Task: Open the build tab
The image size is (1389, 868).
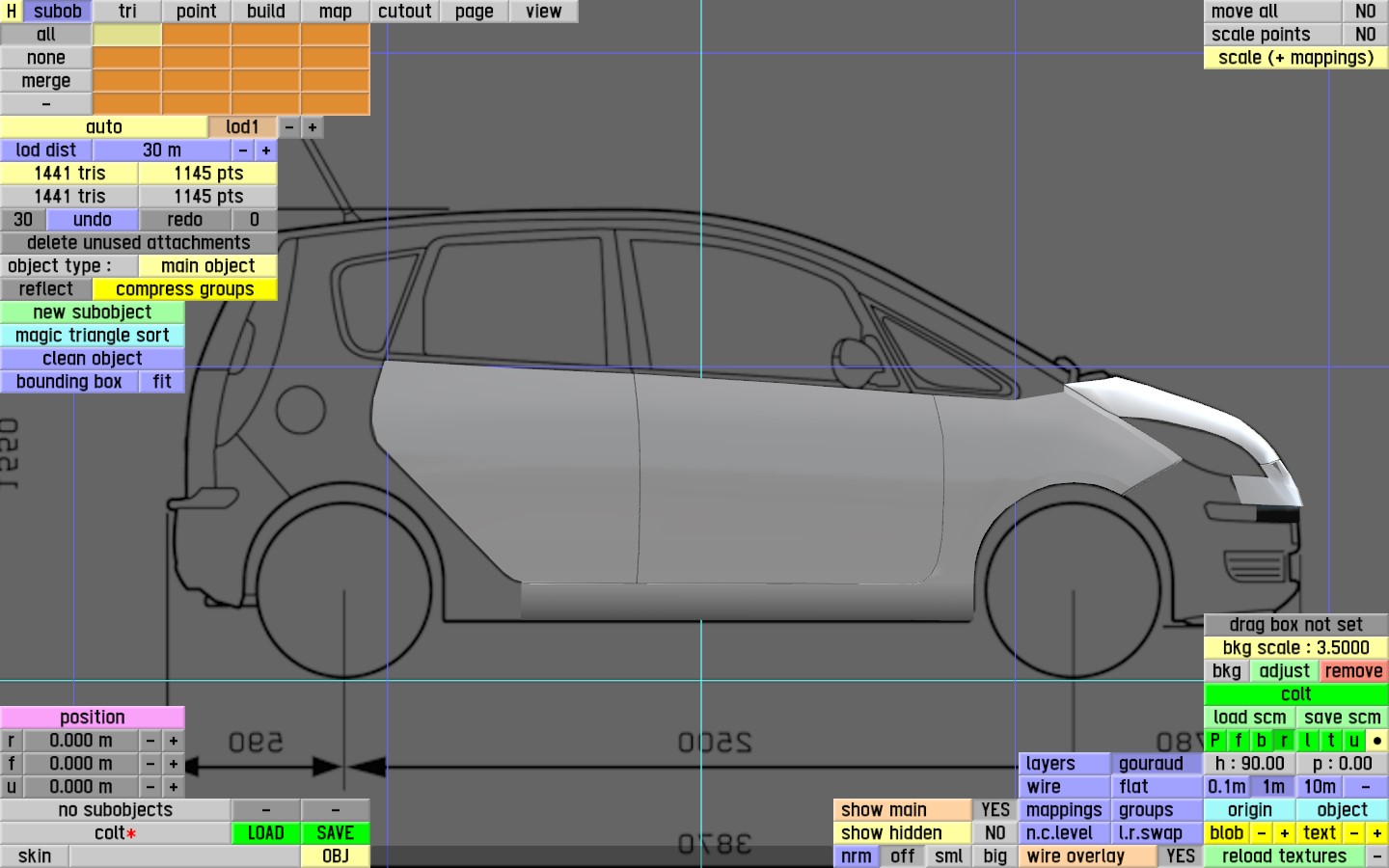Action: tap(266, 12)
